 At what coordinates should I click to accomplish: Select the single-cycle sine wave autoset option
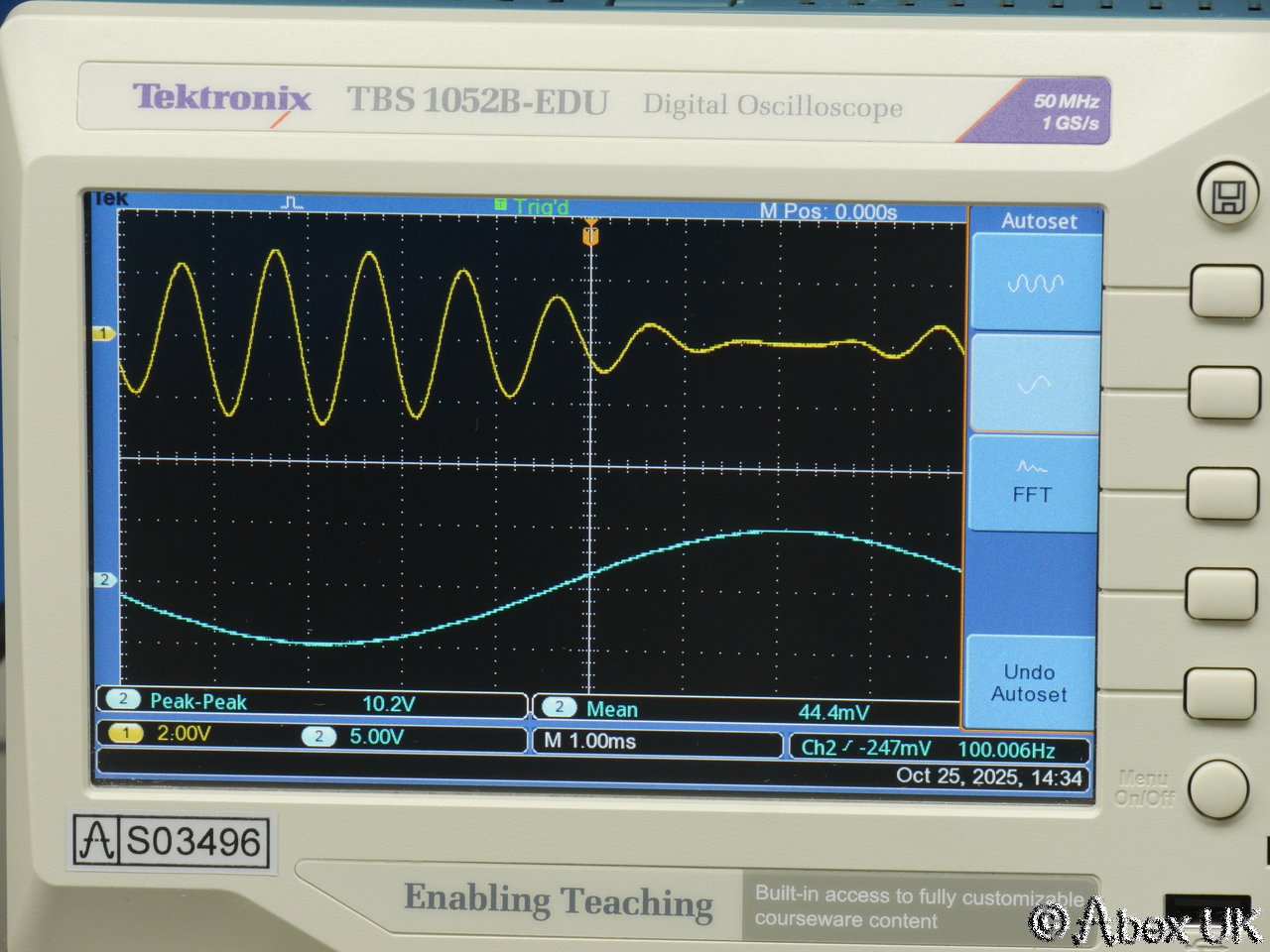(x=1034, y=385)
